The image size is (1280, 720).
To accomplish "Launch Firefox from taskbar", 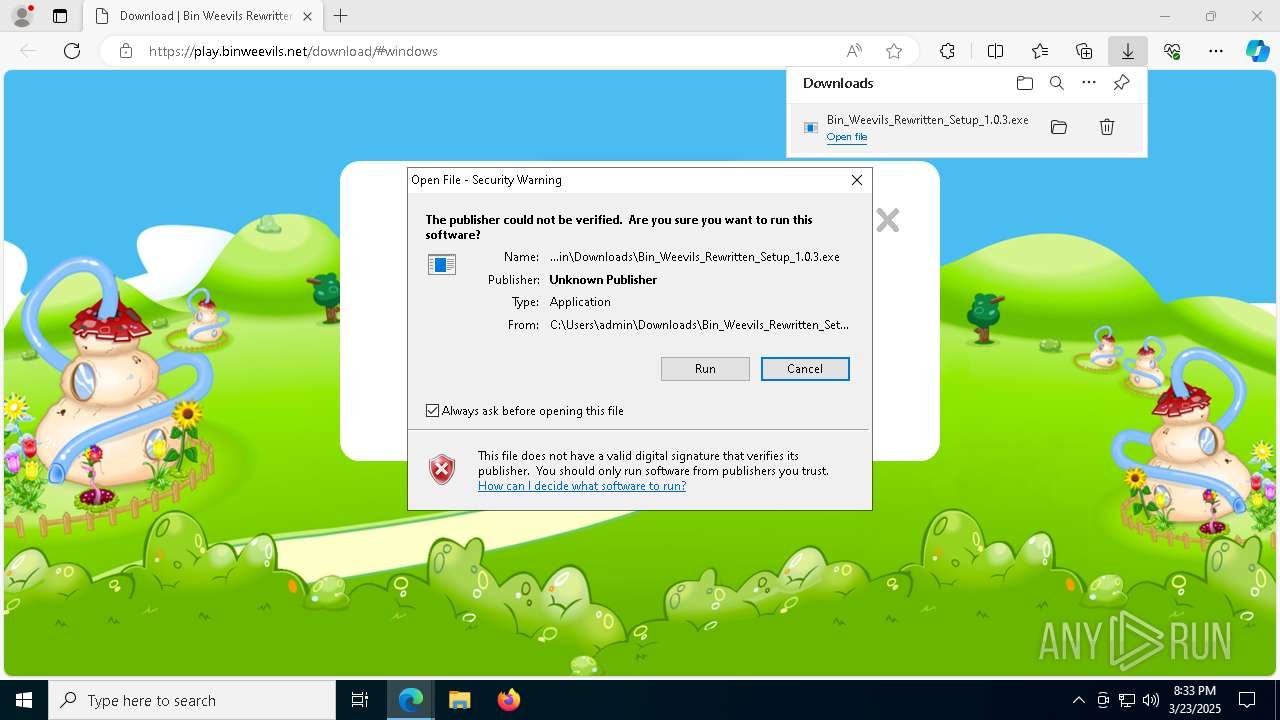I will [x=509, y=700].
